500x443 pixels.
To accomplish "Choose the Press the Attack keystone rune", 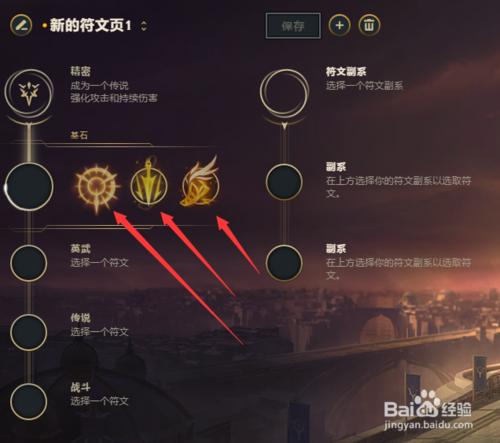I will tap(97, 187).
